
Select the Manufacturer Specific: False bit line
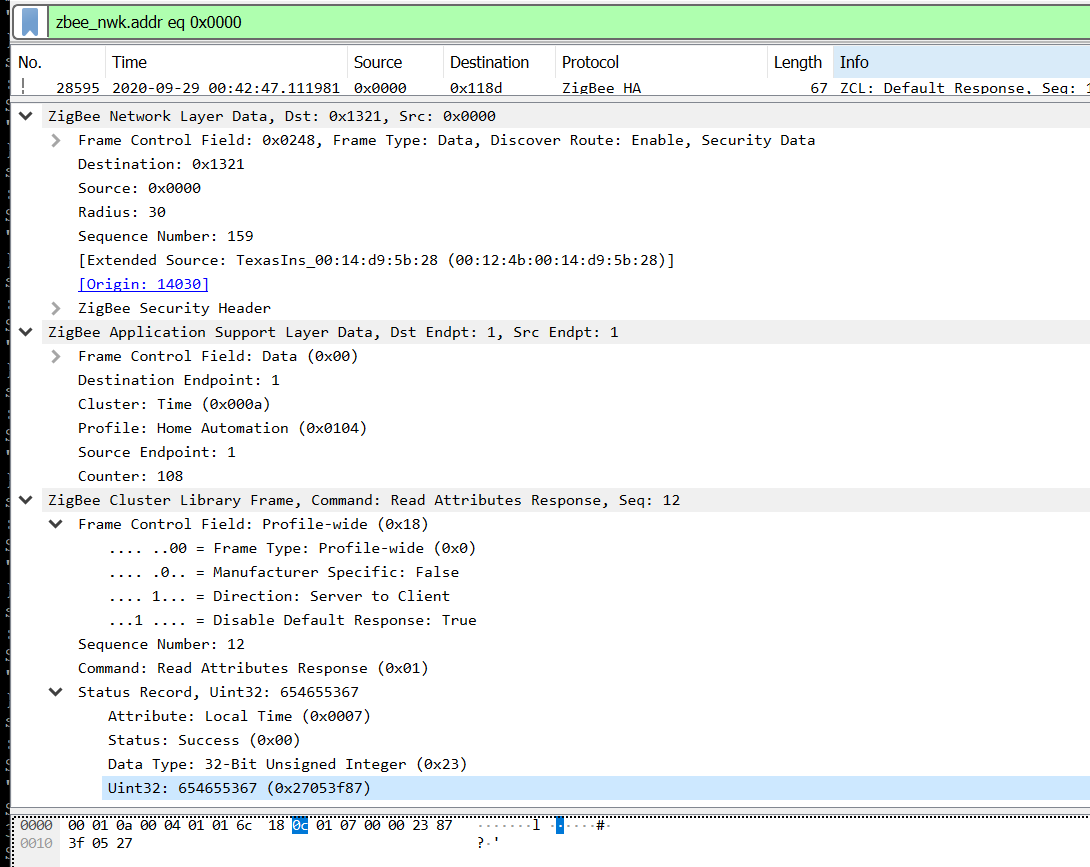(284, 572)
